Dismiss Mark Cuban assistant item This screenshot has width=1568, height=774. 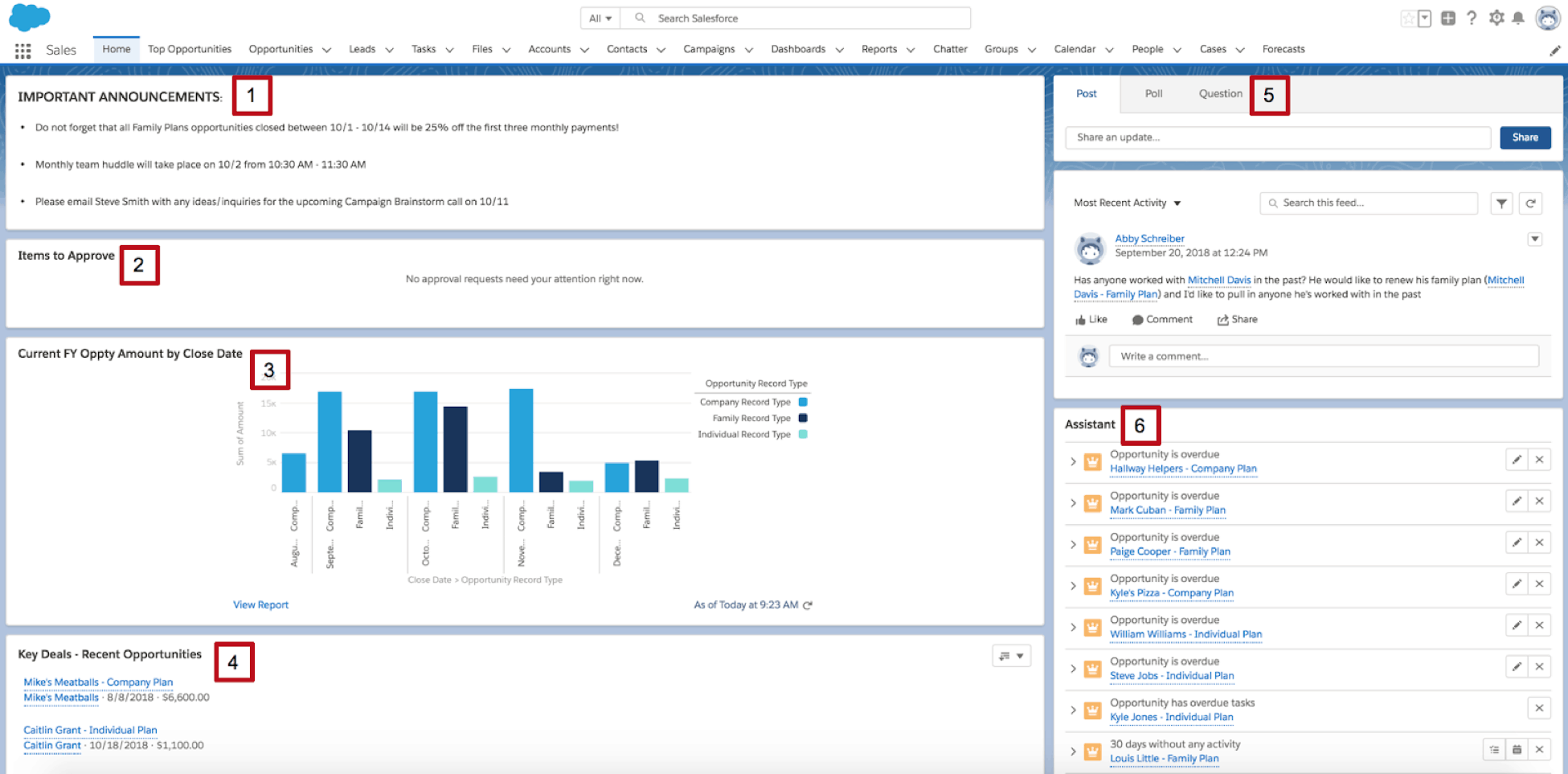click(x=1539, y=501)
